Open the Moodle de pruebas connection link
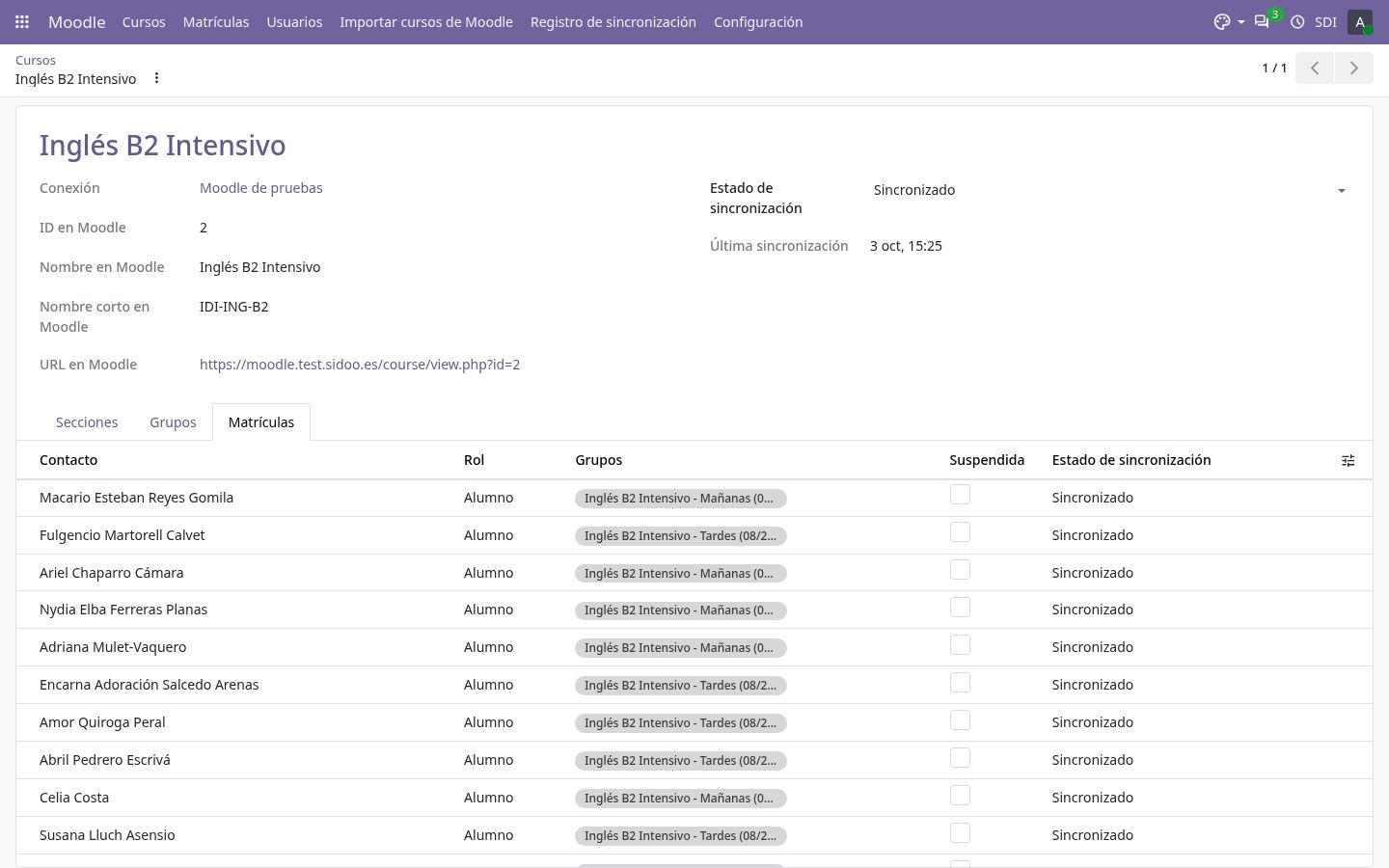 (261, 188)
